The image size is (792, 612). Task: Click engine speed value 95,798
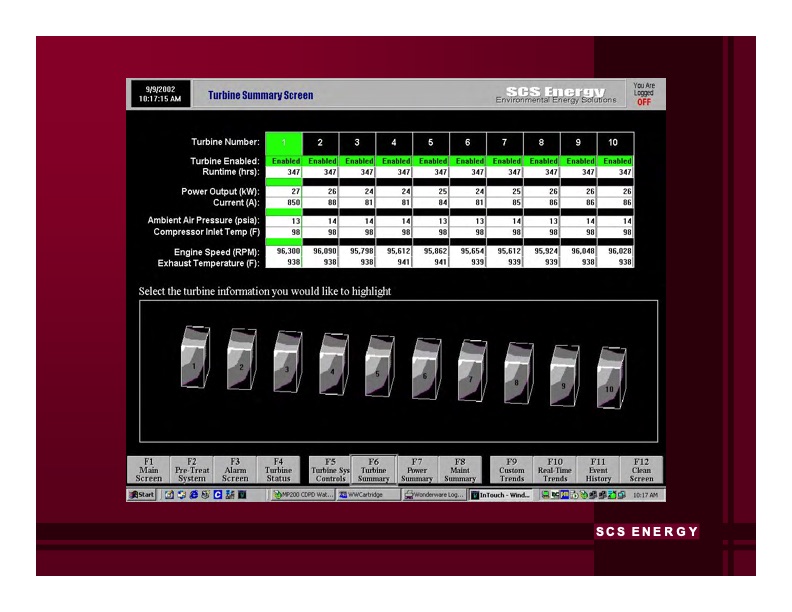357,251
